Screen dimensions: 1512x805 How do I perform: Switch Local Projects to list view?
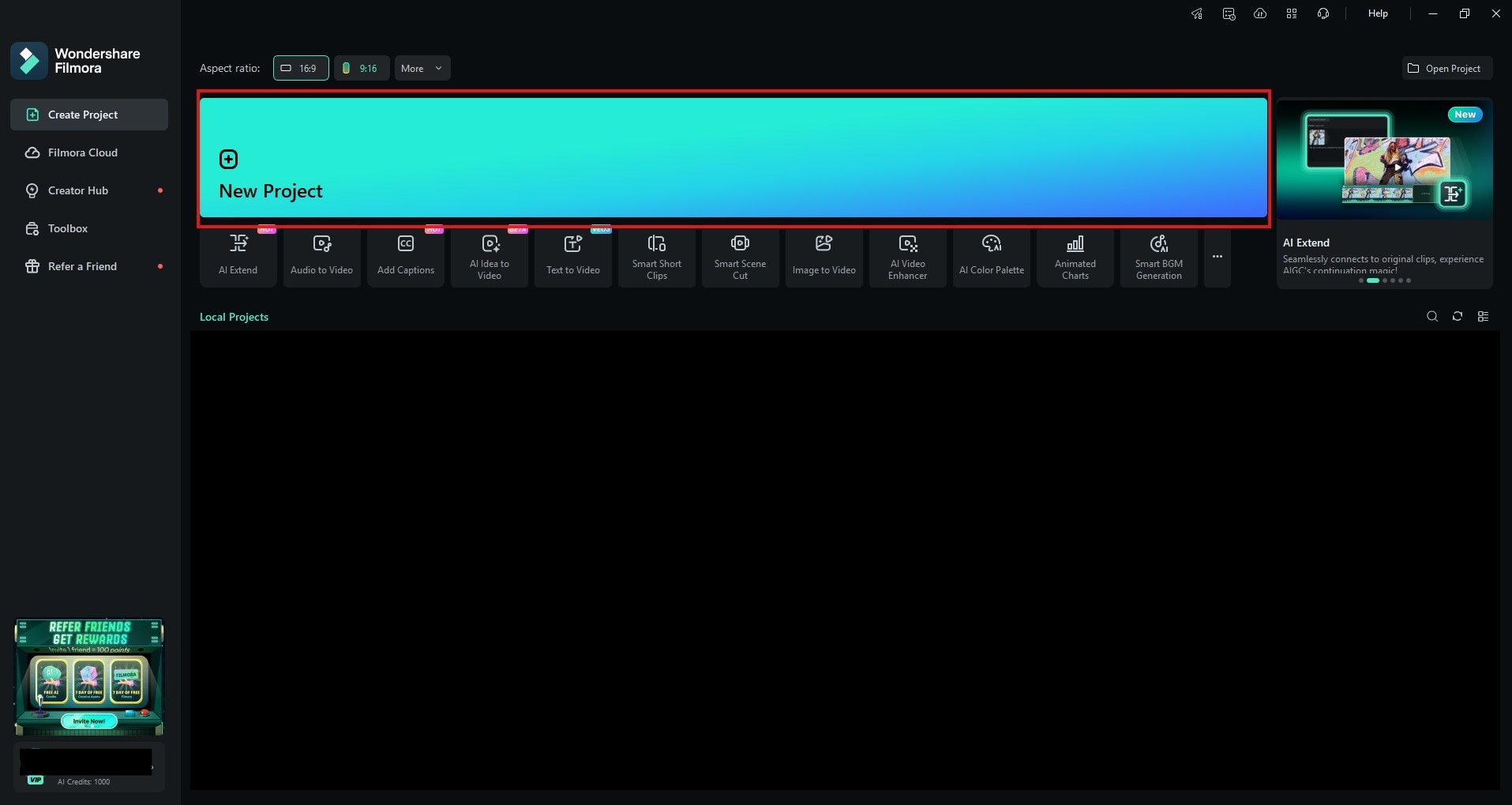pos(1483,317)
